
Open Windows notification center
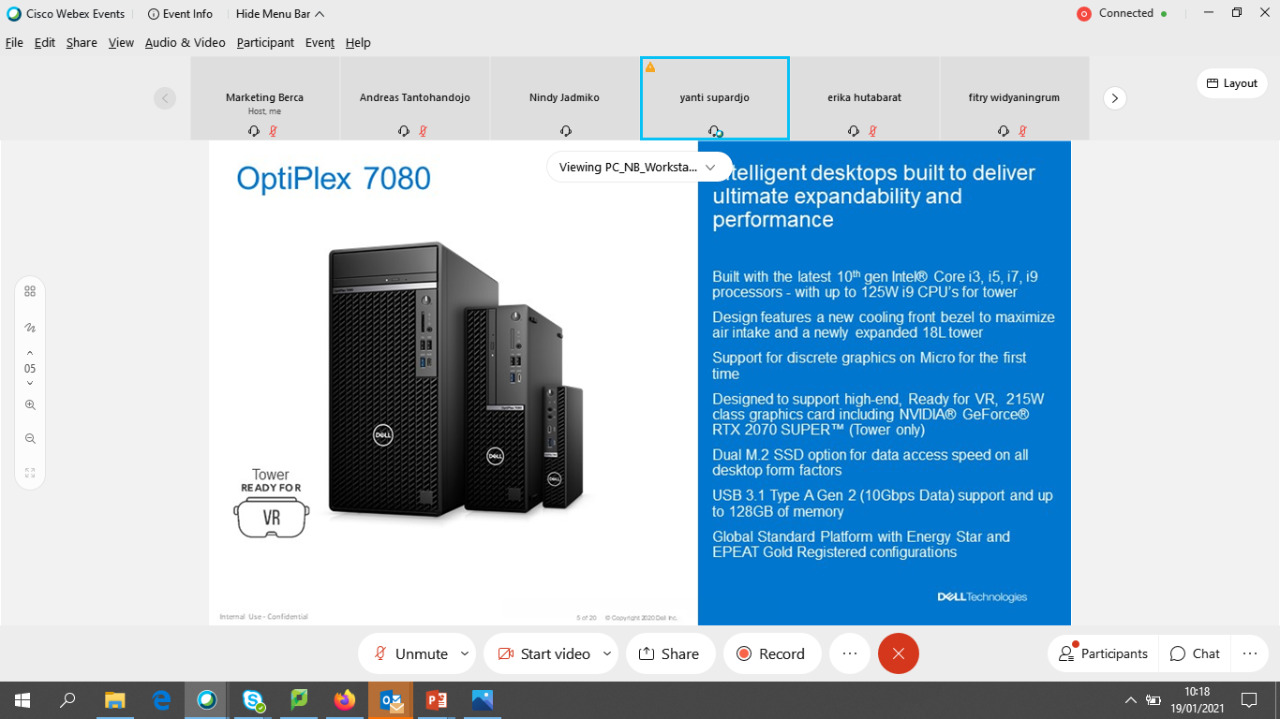pyautogui.click(x=1249, y=700)
